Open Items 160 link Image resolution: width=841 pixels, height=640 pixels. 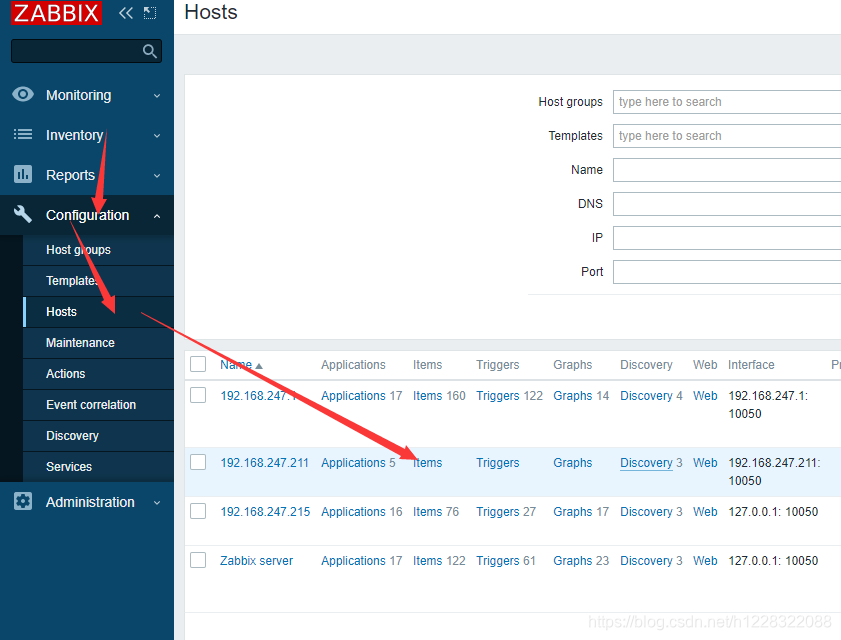pyautogui.click(x=427, y=395)
